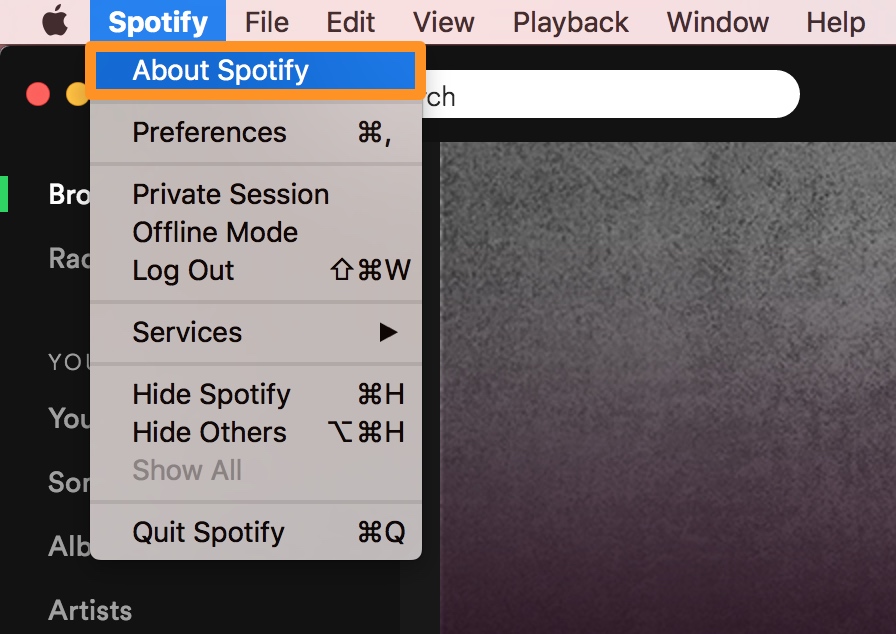Click the red close window button
This screenshot has width=896, height=634.
point(38,94)
